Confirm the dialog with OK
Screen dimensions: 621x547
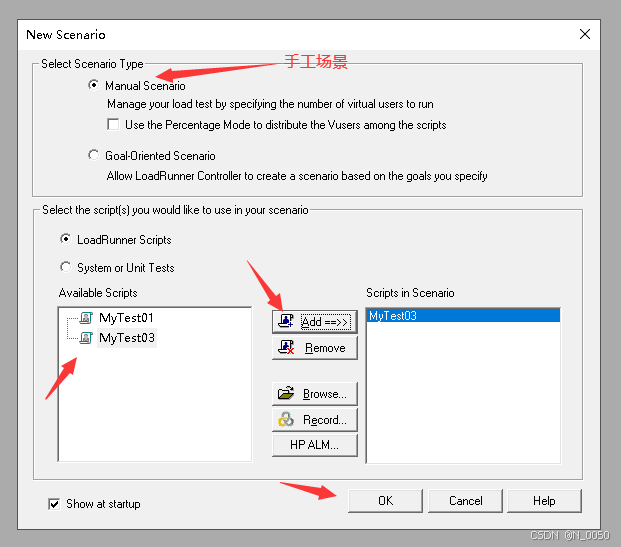385,501
